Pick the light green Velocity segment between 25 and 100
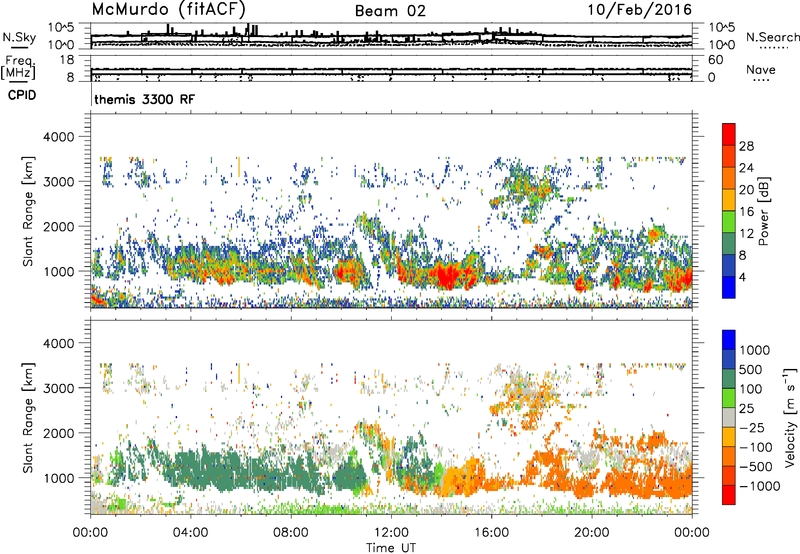This screenshot has width=800, height=554. pyautogui.click(x=729, y=398)
